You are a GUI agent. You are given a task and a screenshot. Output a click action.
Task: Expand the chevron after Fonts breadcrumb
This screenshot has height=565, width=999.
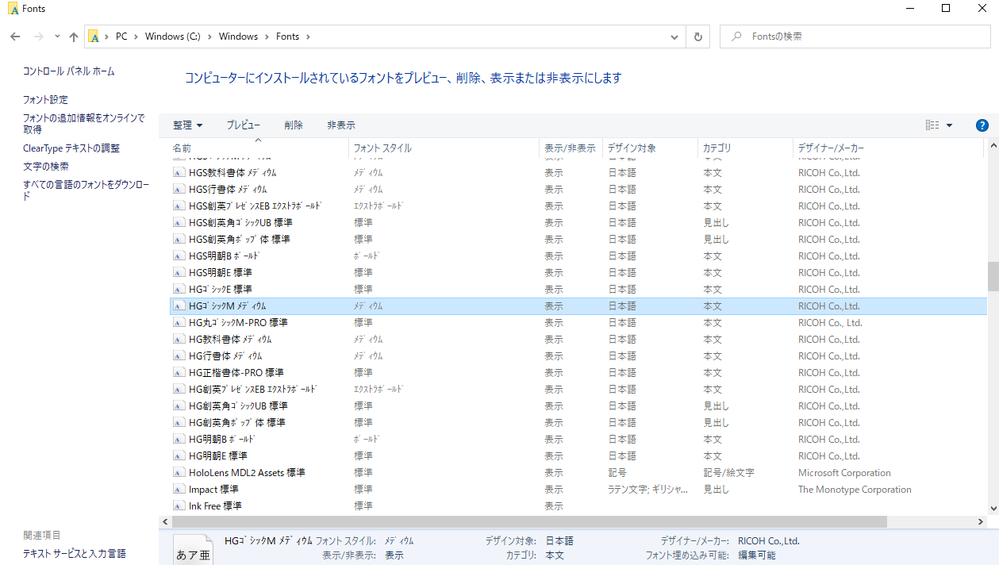click(x=308, y=37)
